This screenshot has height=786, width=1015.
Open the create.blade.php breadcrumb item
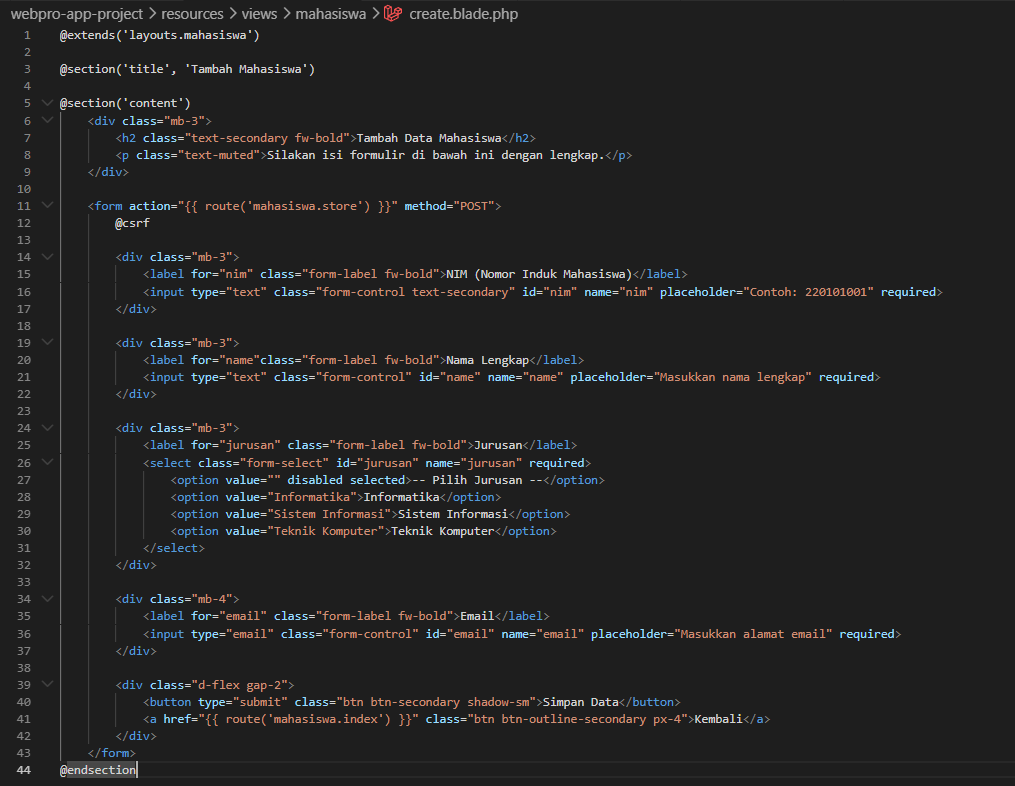click(463, 14)
